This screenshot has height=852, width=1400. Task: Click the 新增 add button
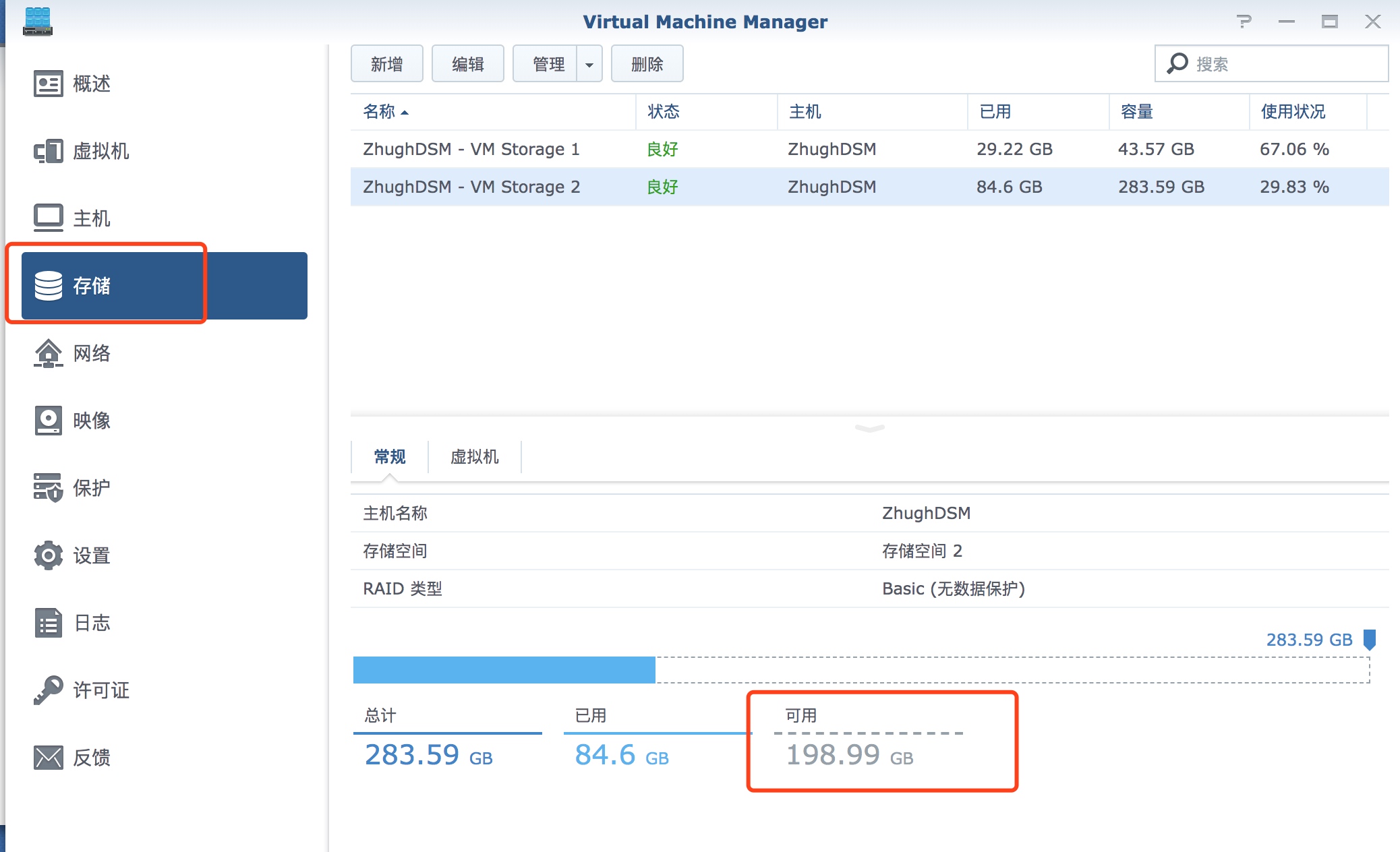[x=387, y=64]
